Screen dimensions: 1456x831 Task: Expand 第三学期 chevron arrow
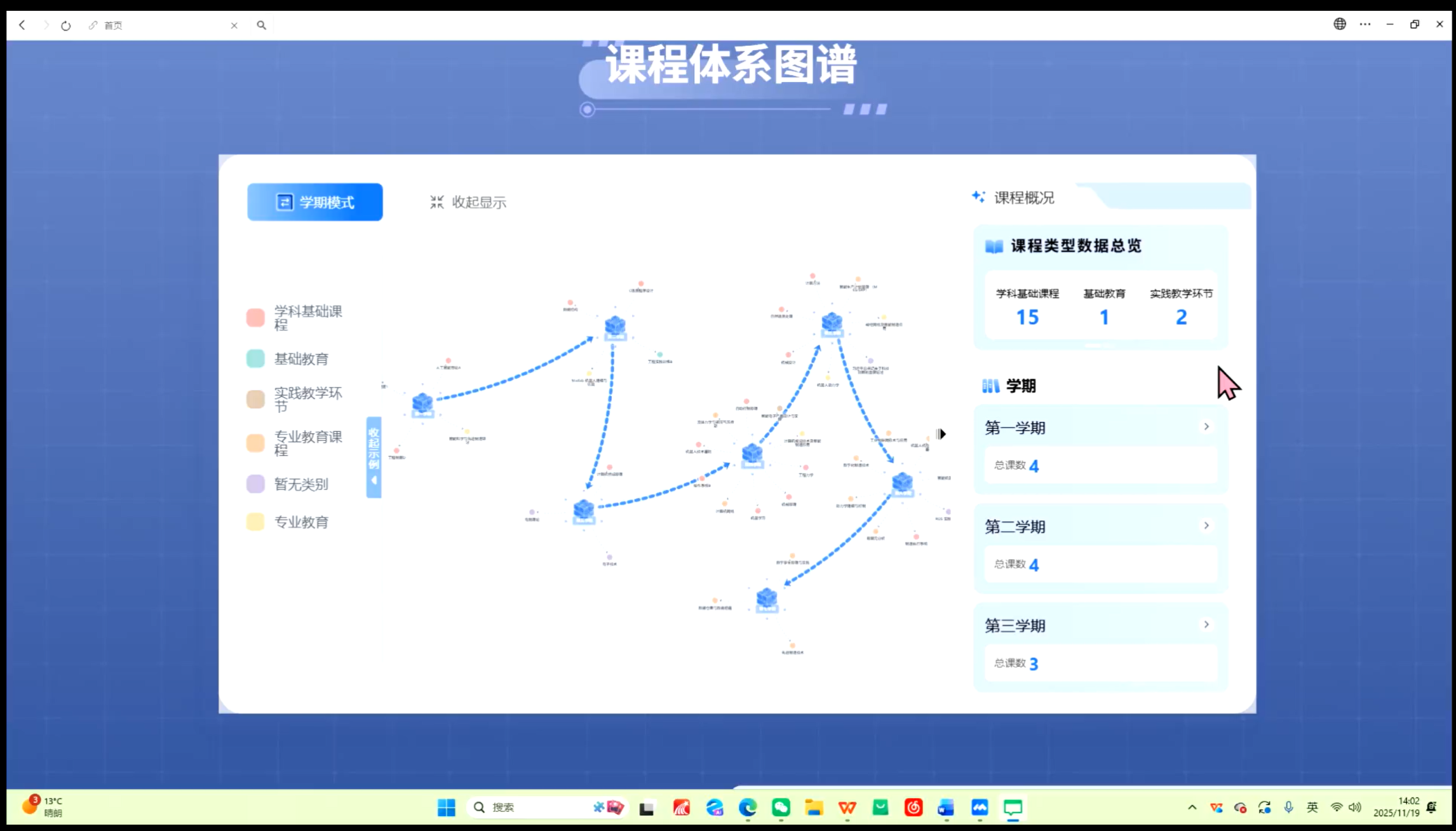point(1206,625)
